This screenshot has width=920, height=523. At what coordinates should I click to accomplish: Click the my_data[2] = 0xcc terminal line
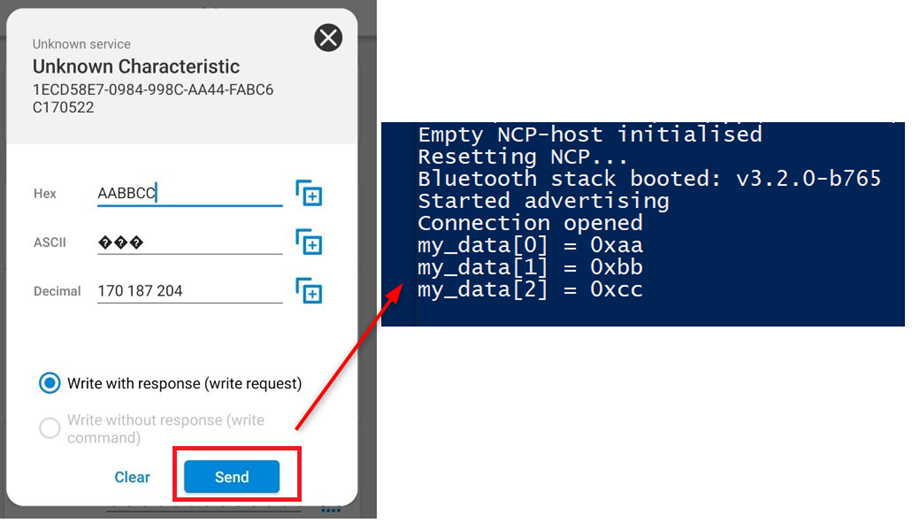[x=530, y=290]
